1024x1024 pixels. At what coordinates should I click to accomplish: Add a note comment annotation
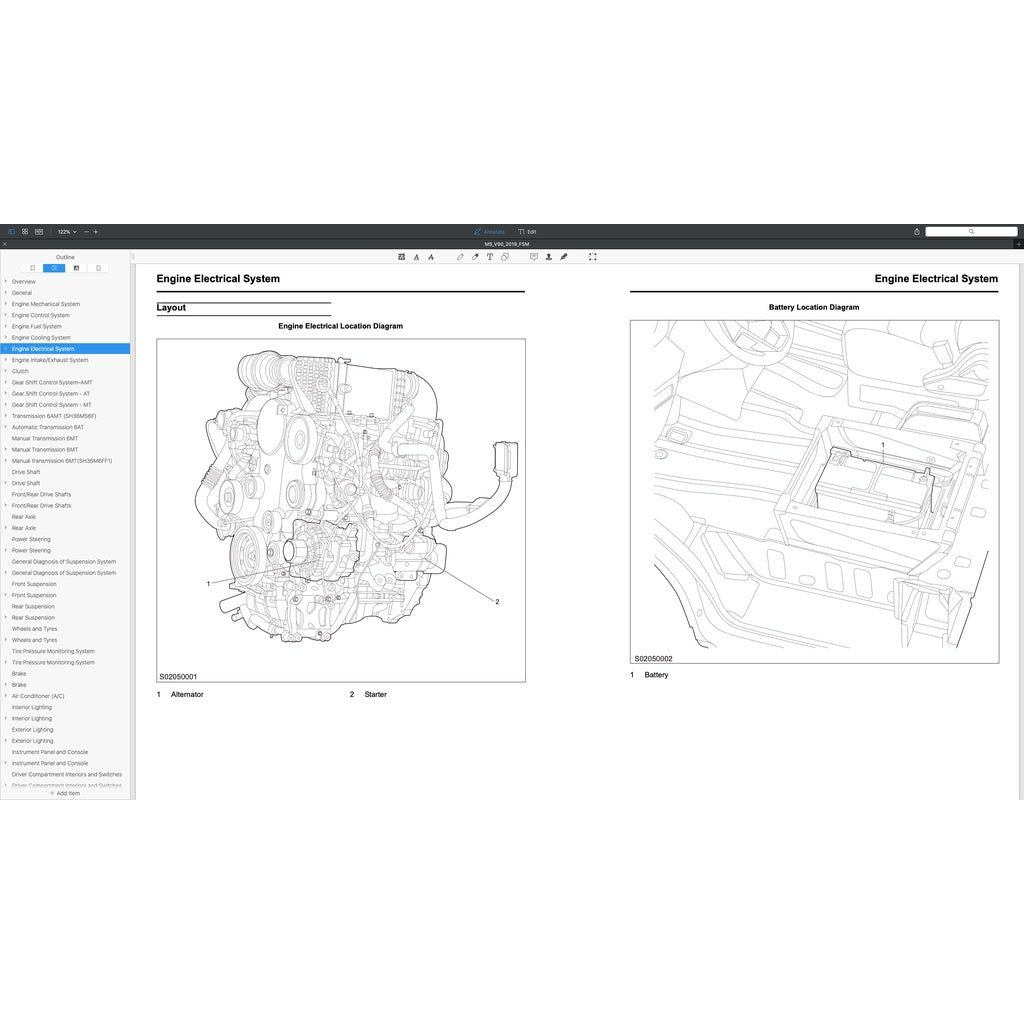[x=533, y=256]
